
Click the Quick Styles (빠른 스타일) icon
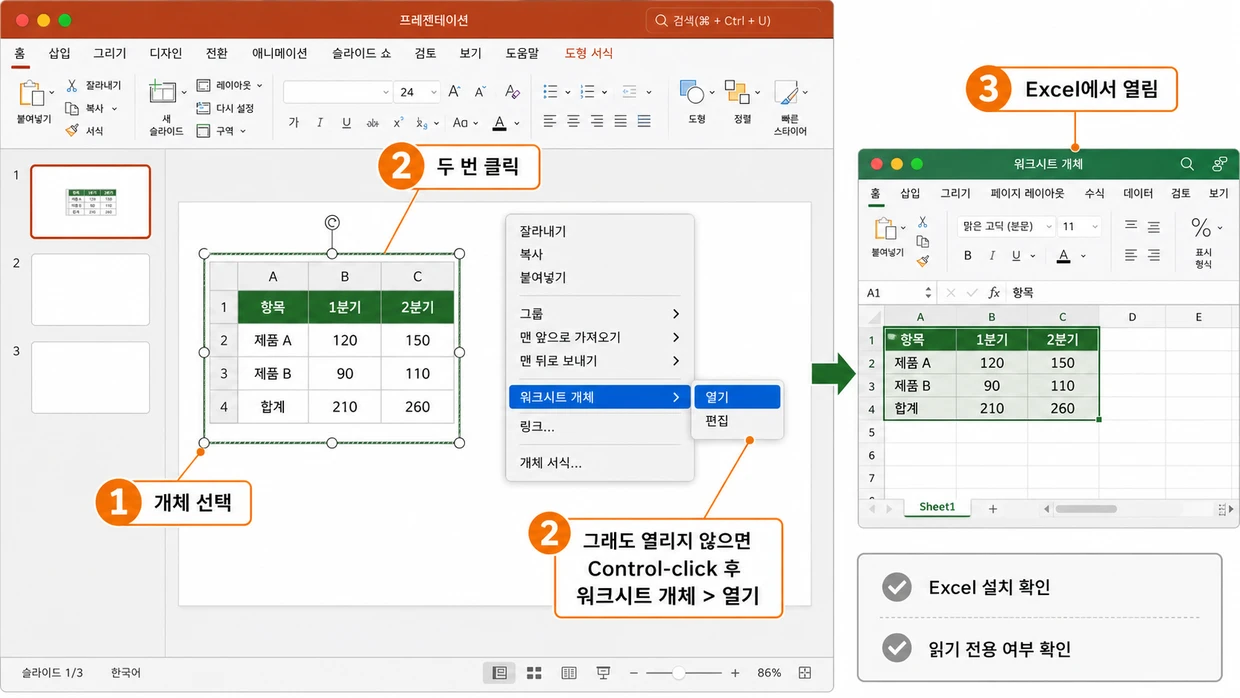[x=786, y=93]
